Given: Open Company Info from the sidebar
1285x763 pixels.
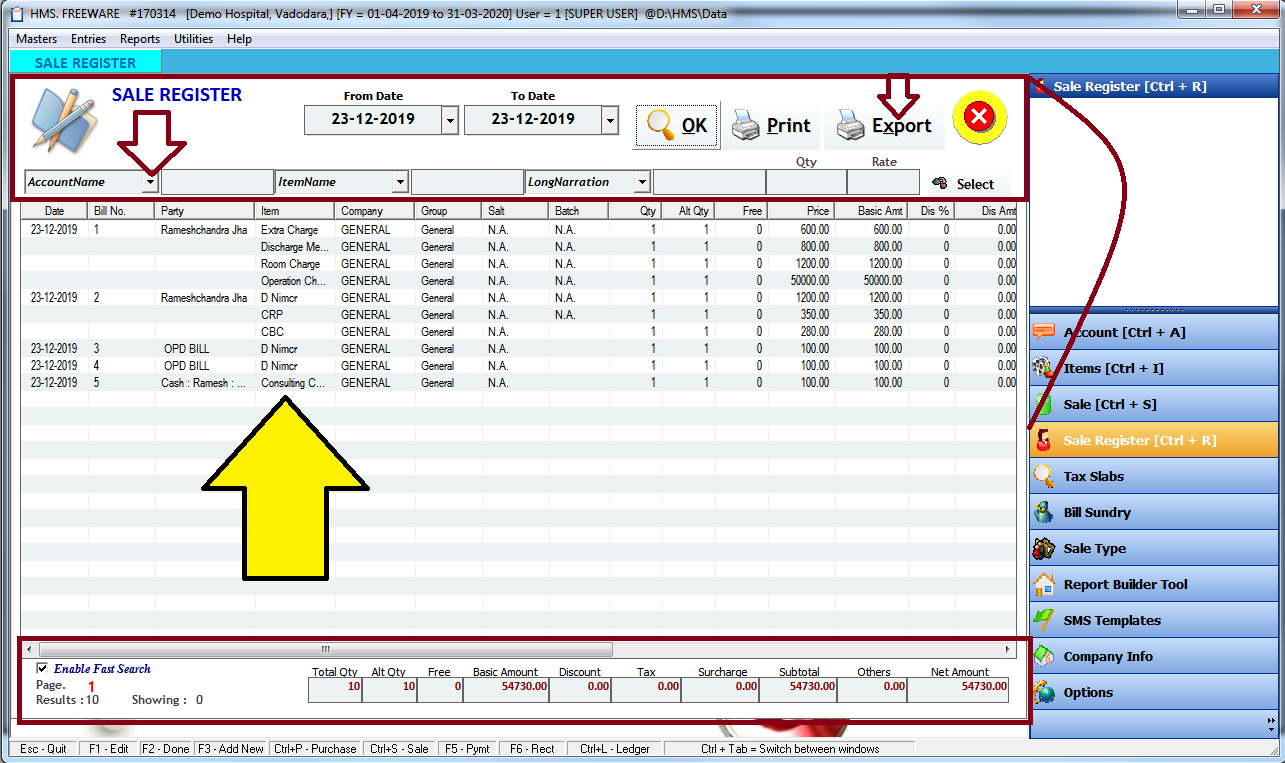Looking at the screenshot, I should pos(1043,656).
